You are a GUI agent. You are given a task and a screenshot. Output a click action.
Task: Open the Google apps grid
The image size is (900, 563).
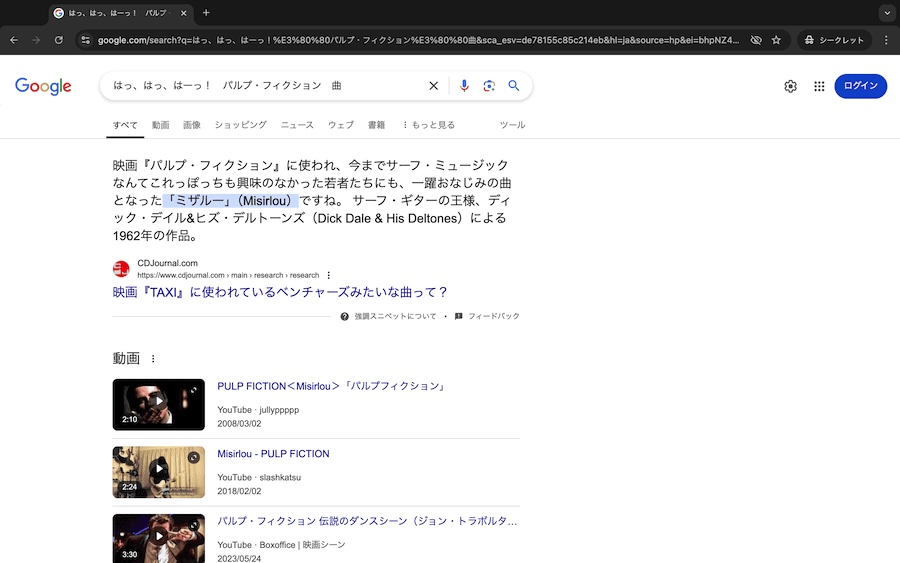coord(819,86)
